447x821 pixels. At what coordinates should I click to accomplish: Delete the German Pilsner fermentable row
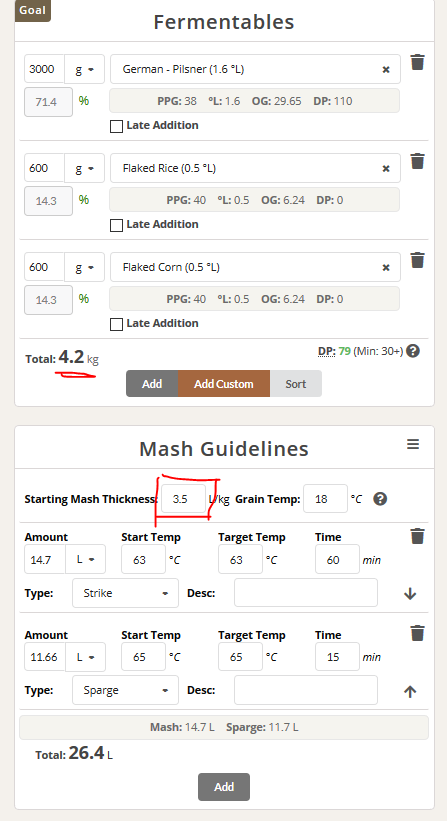[417, 62]
